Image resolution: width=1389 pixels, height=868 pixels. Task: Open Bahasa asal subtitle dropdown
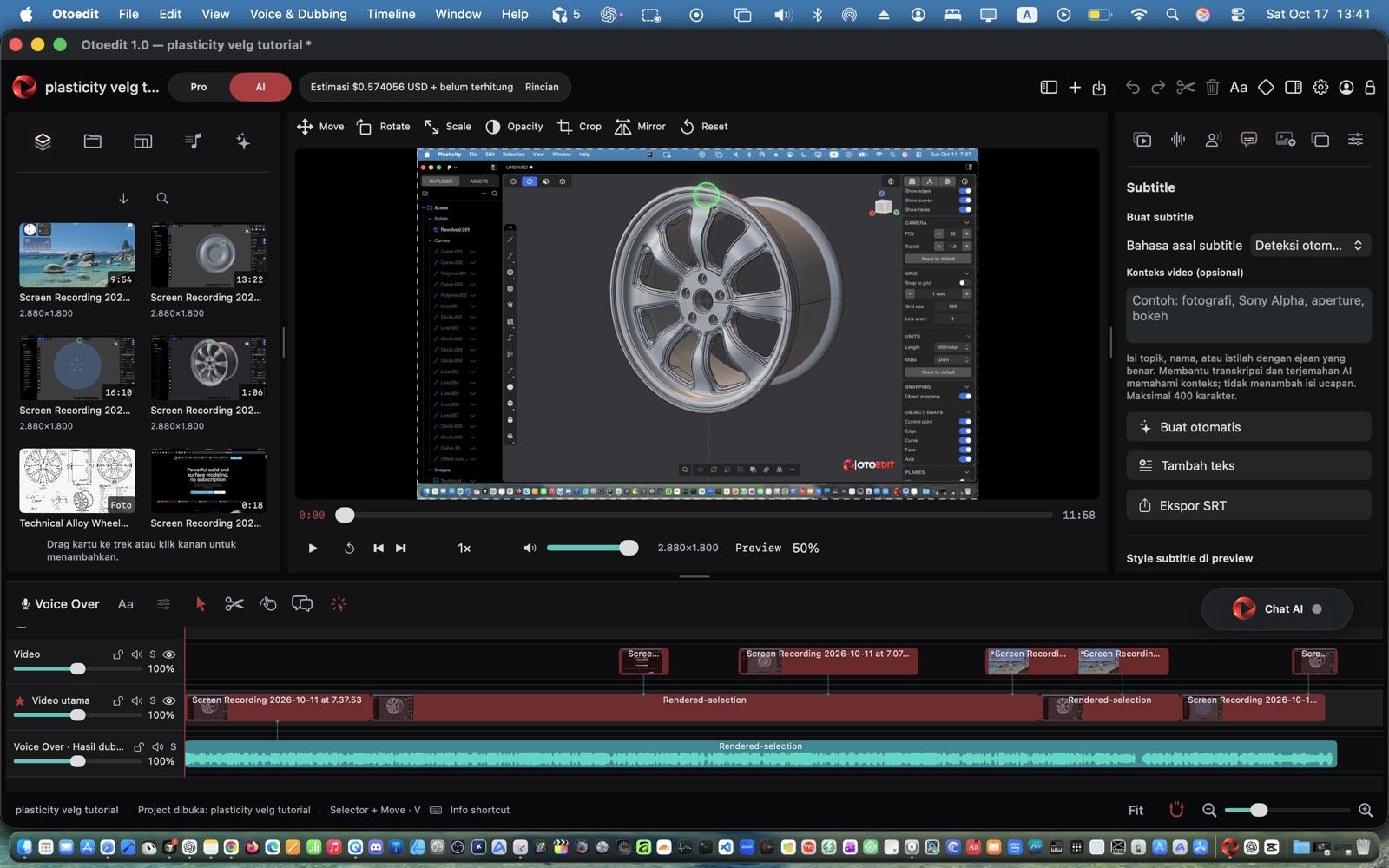[1310, 246]
